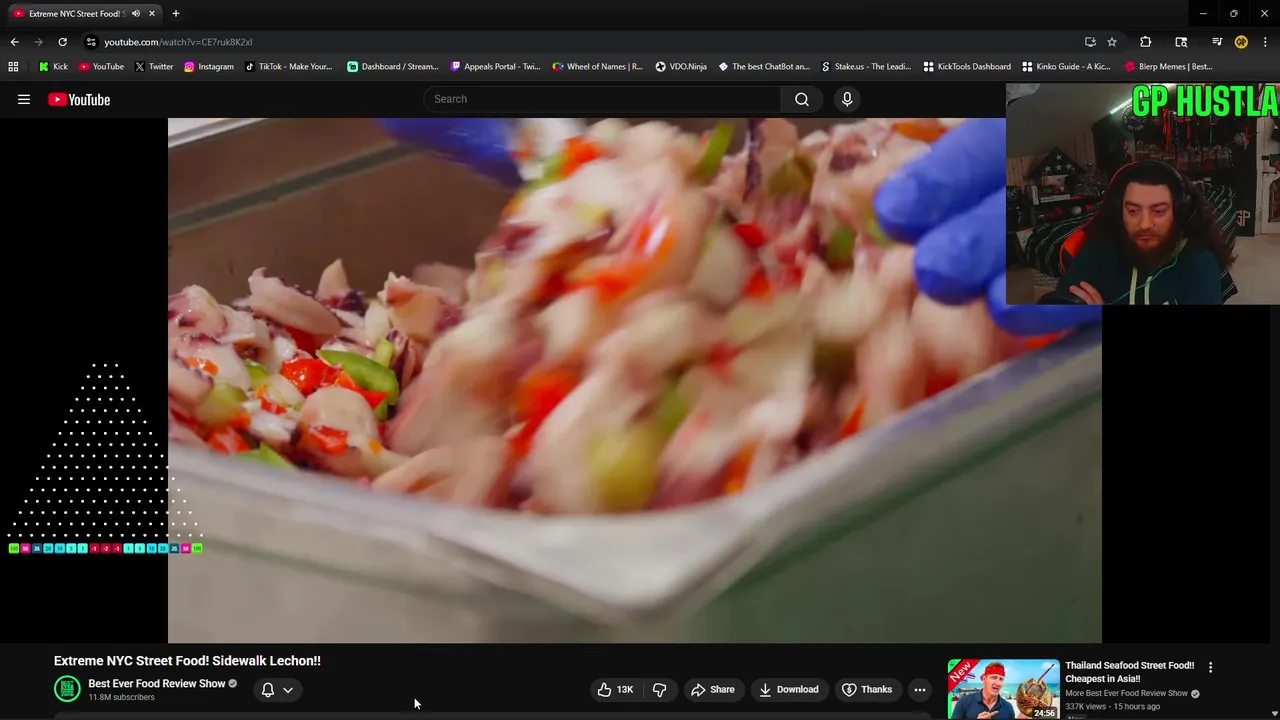Click the search magnifier button
The image size is (1280, 720).
click(x=802, y=99)
